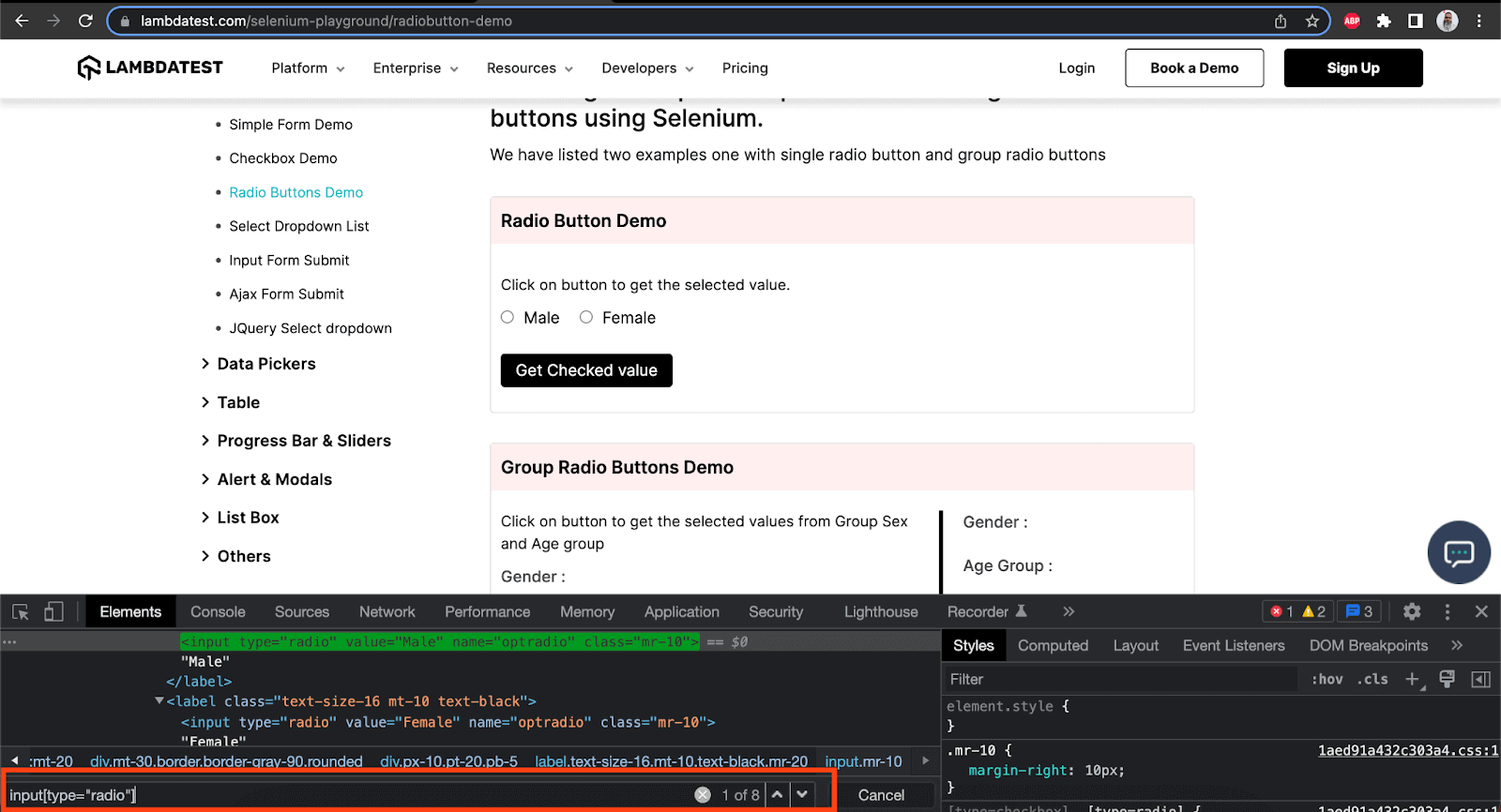Select the Female radio button
1501x812 pixels.
pos(586,317)
